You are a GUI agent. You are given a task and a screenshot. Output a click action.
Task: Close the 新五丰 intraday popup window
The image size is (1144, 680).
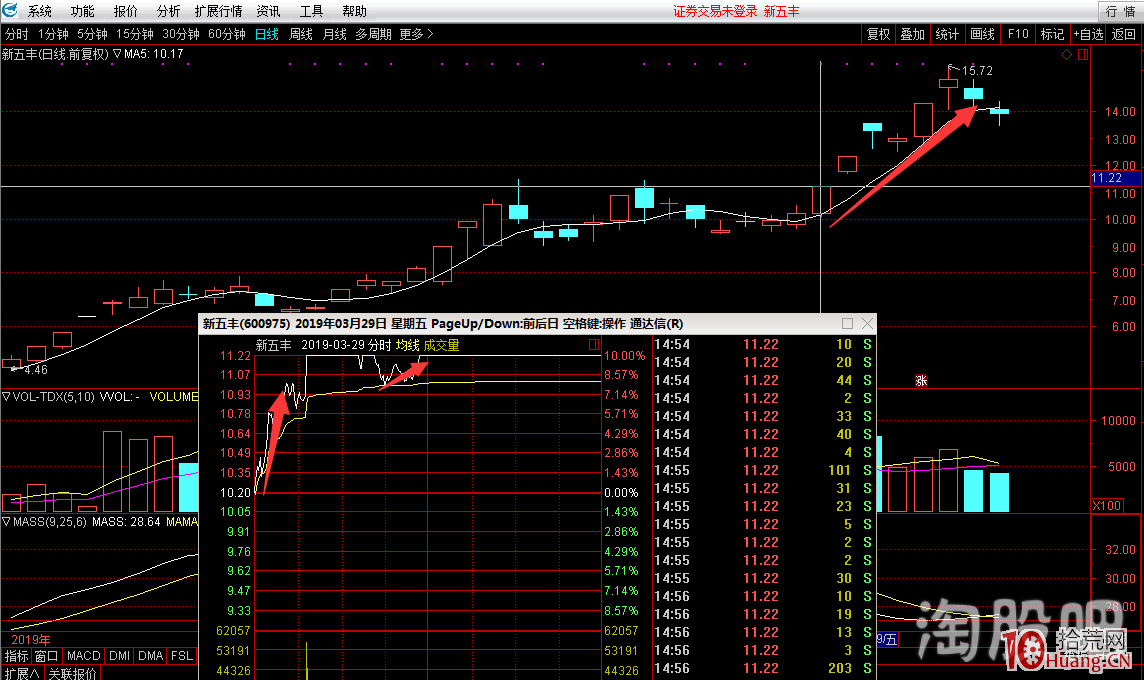pos(867,323)
